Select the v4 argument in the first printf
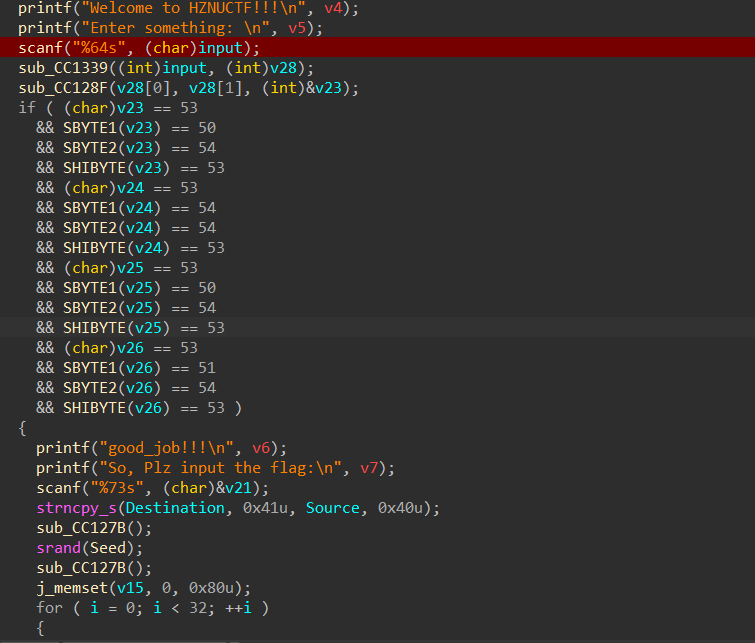Screen dimensions: 755x643 333,8
